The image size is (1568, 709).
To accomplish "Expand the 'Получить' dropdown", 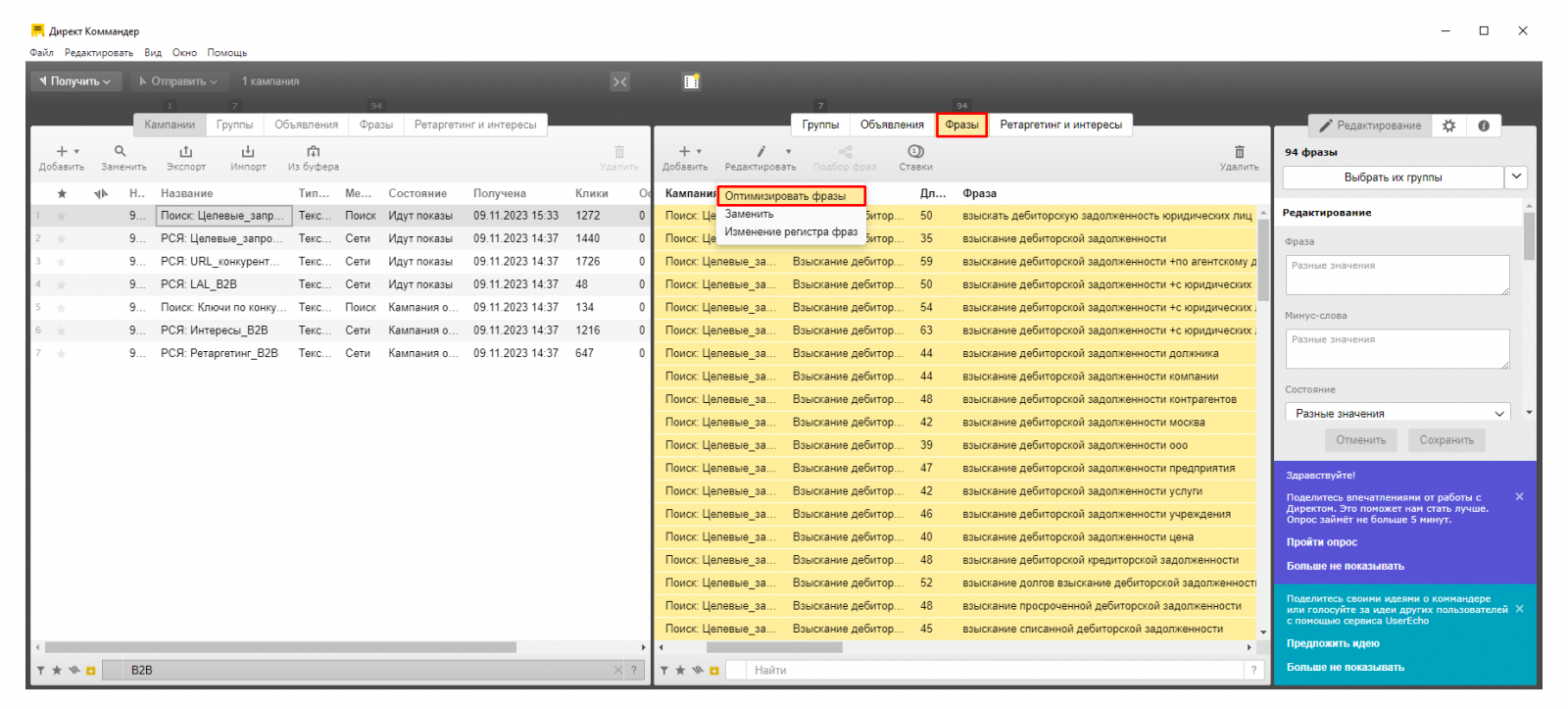I will [x=75, y=81].
